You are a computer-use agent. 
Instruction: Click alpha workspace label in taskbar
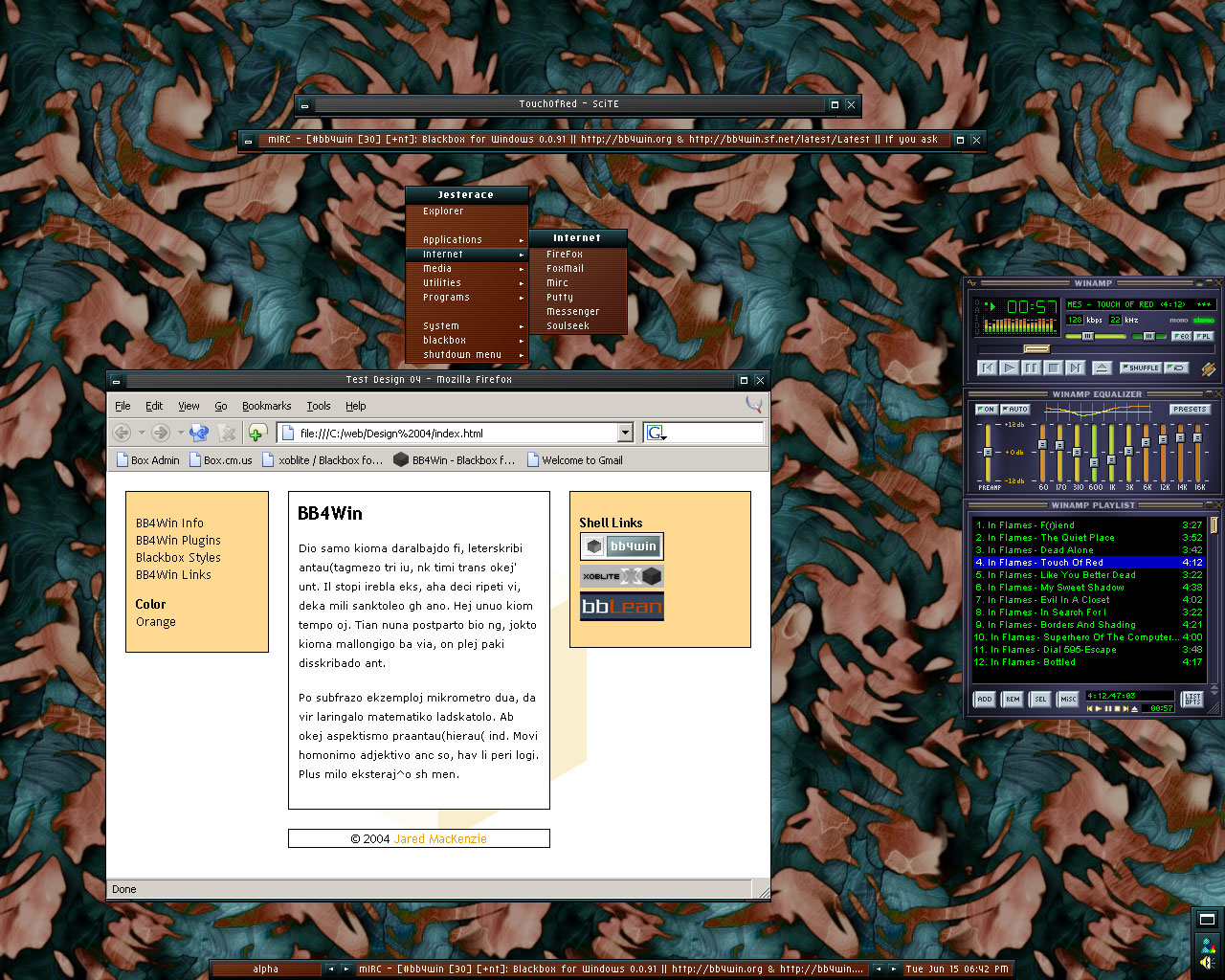click(x=266, y=969)
